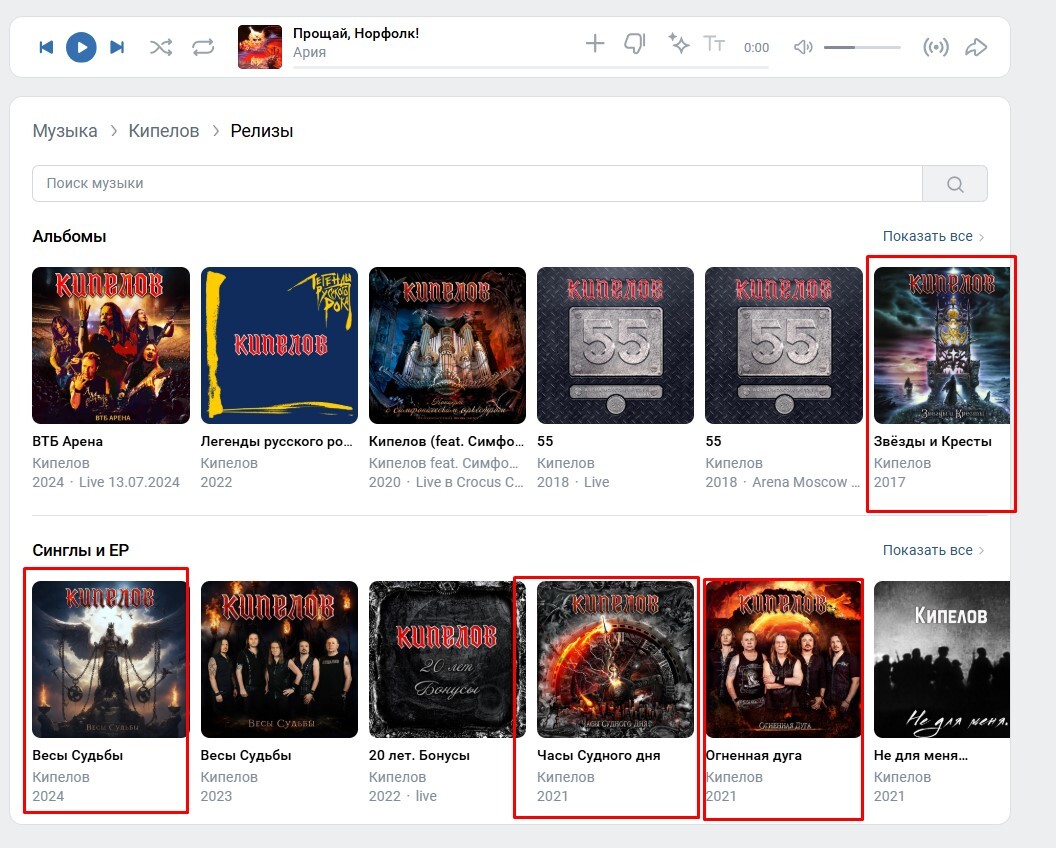Open the Звёзды и Кресты album cover
This screenshot has width=1056, height=848.
point(942,346)
